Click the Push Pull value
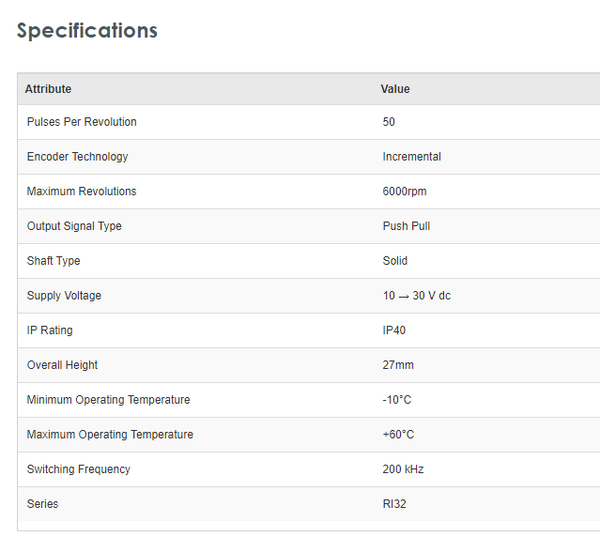Image resolution: width=600 pixels, height=537 pixels. (x=406, y=226)
